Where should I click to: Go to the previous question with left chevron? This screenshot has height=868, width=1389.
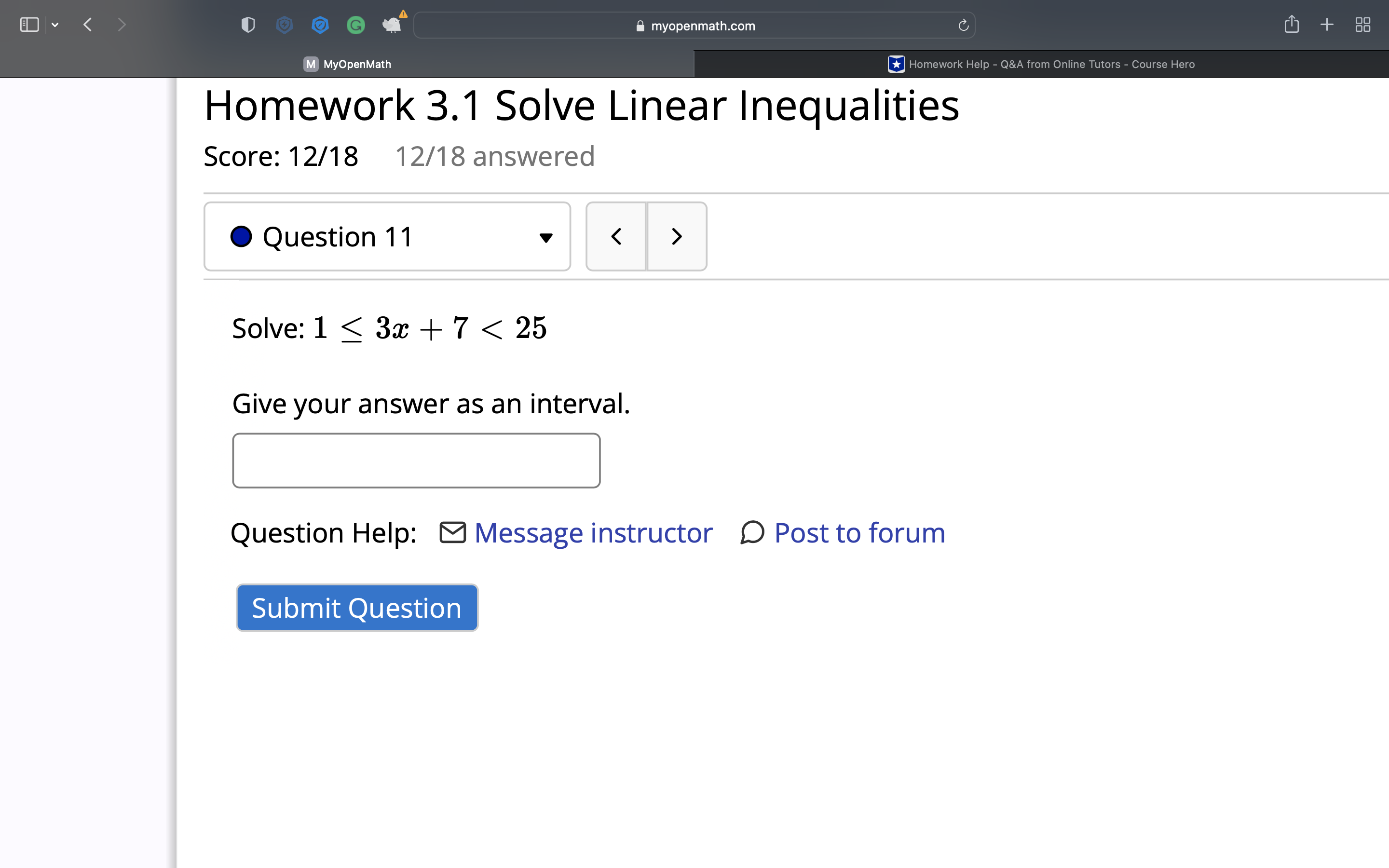pyautogui.click(x=616, y=236)
